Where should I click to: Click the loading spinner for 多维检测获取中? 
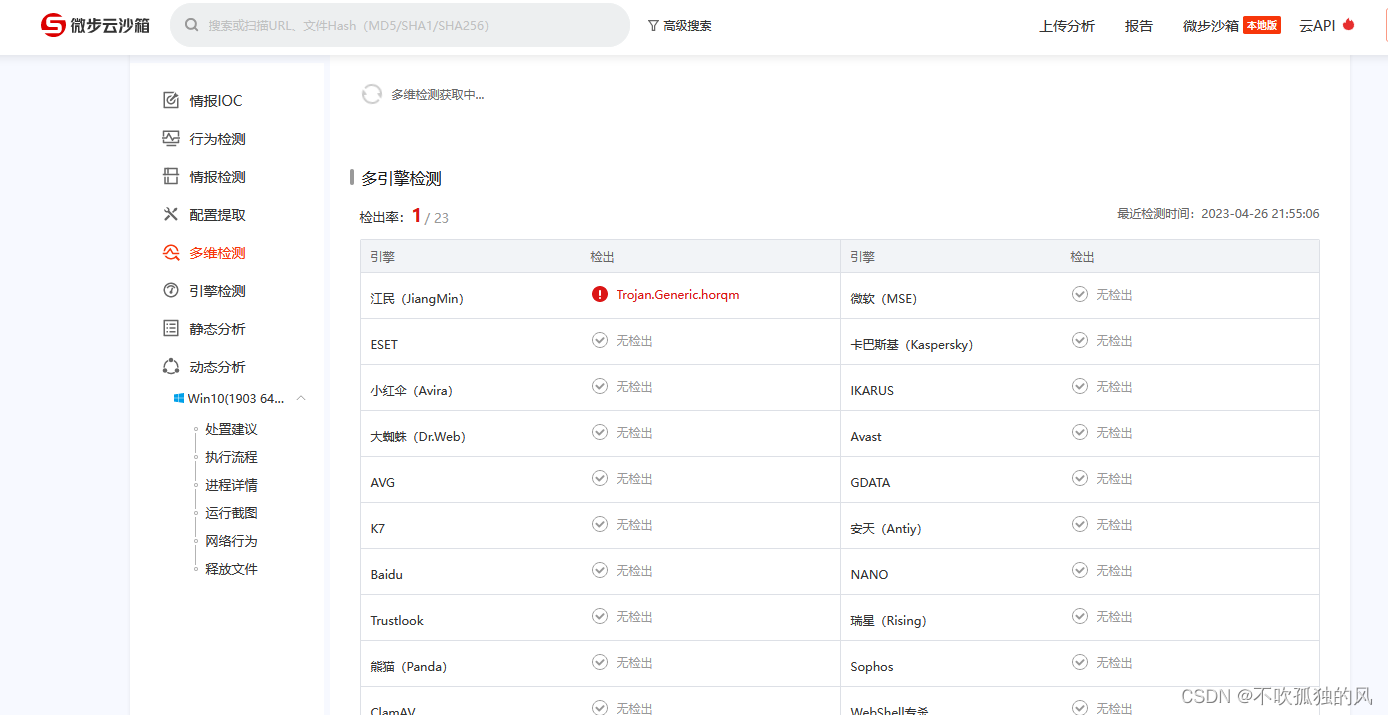[372, 94]
